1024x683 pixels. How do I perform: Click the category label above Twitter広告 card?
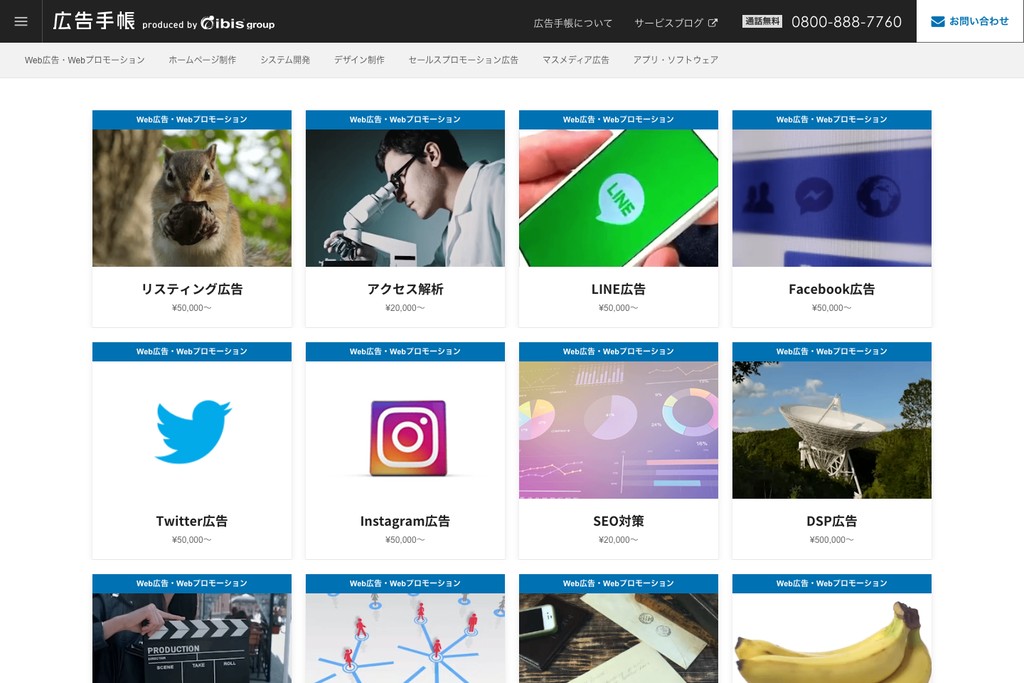[192, 351]
